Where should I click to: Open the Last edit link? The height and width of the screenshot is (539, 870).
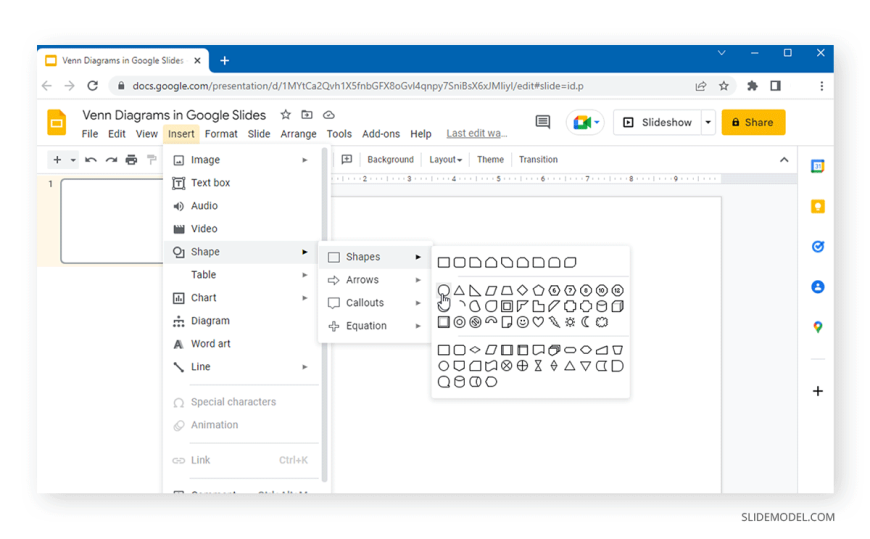pos(476,134)
